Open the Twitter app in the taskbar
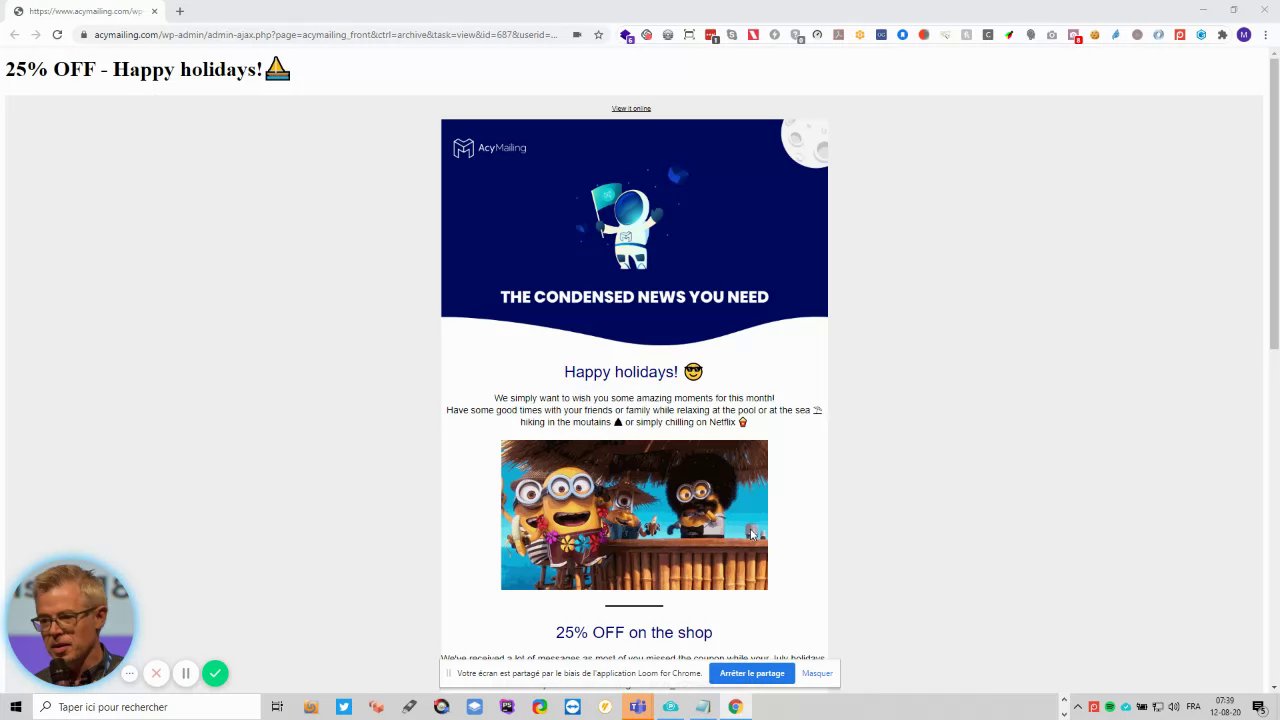Image resolution: width=1280 pixels, height=720 pixels. pos(344,707)
